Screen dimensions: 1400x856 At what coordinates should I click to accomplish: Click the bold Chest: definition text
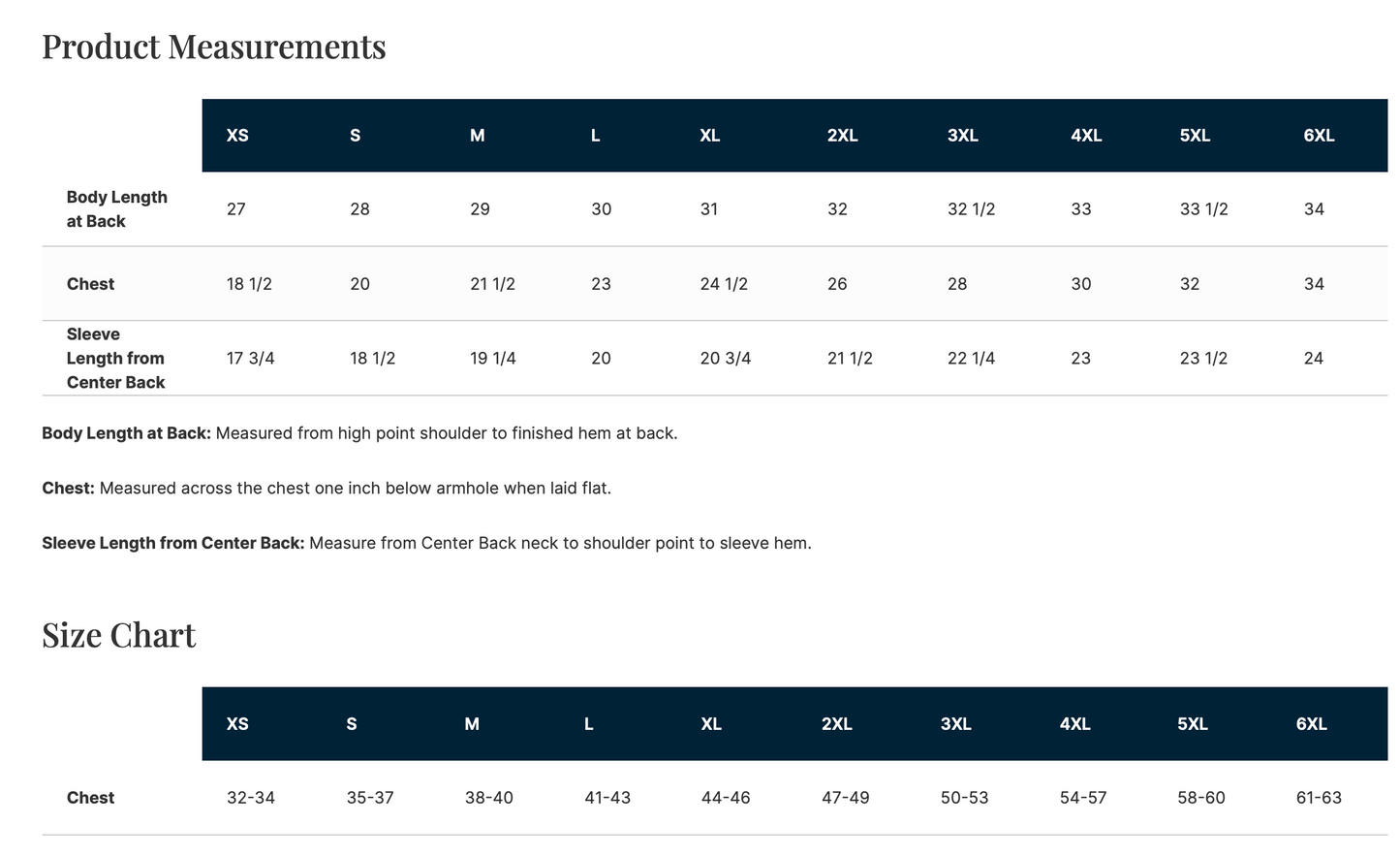point(68,489)
